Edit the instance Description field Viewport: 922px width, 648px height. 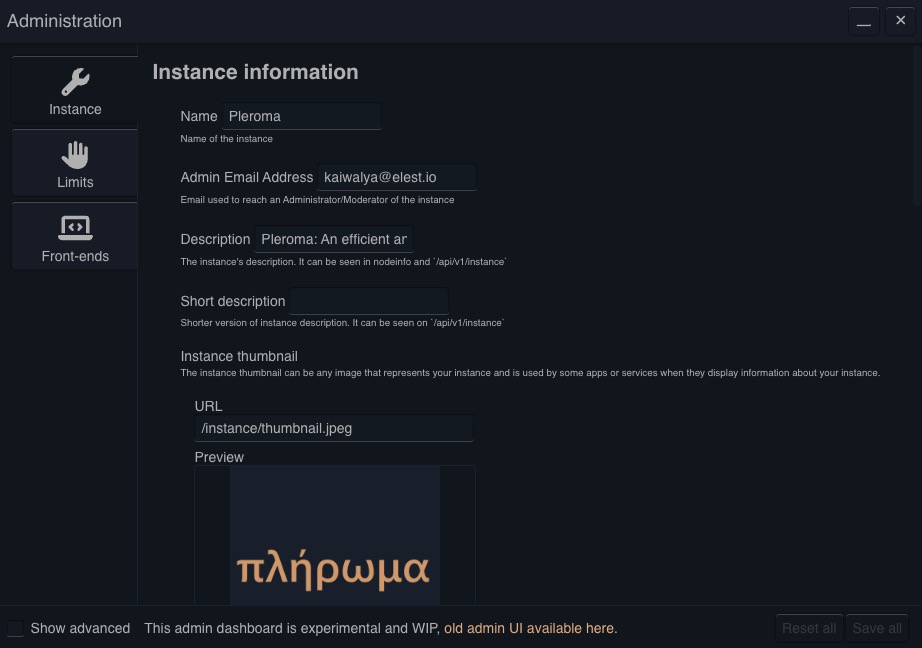(x=334, y=239)
